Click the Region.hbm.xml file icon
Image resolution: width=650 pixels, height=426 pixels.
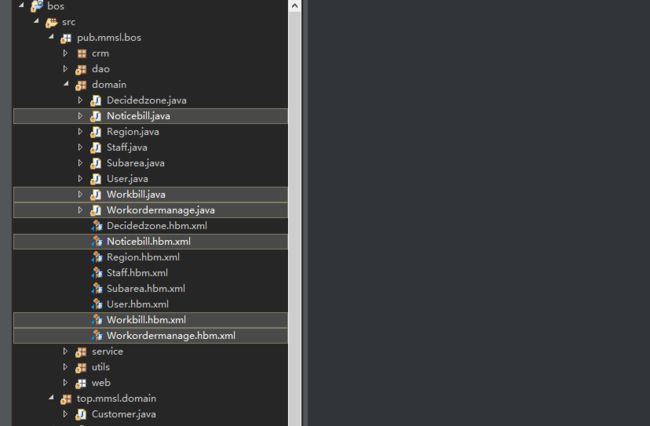(97, 257)
